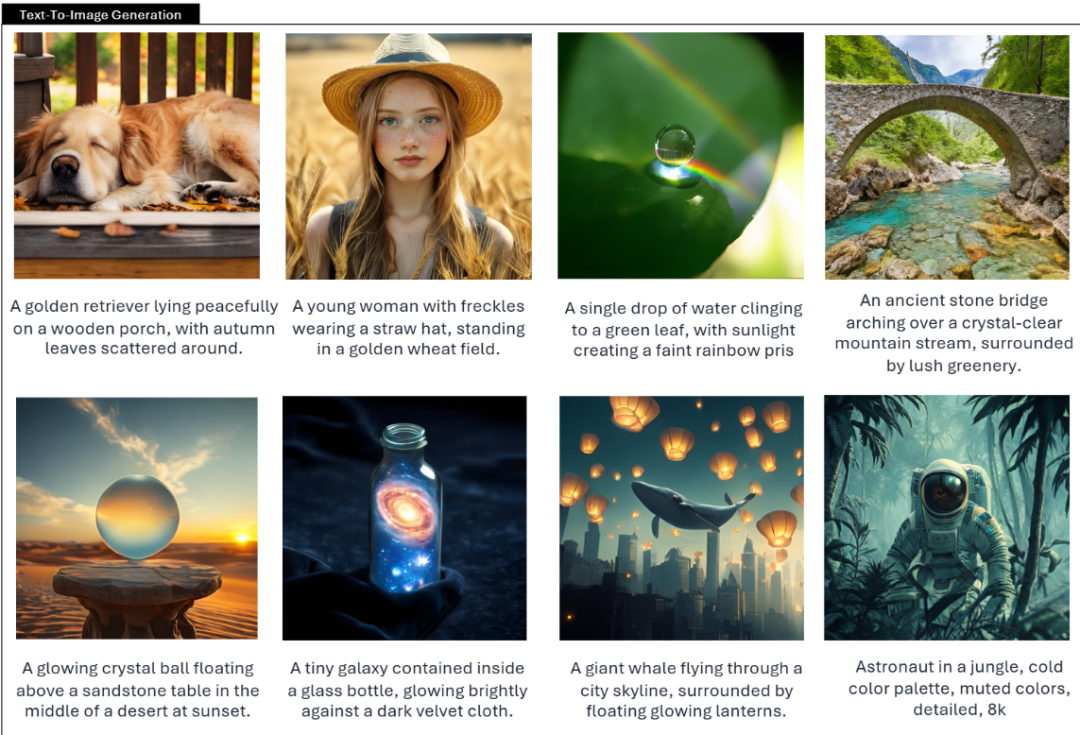Open the ancient stone bridge image
This screenshot has width=1080, height=735.
pos(947,157)
